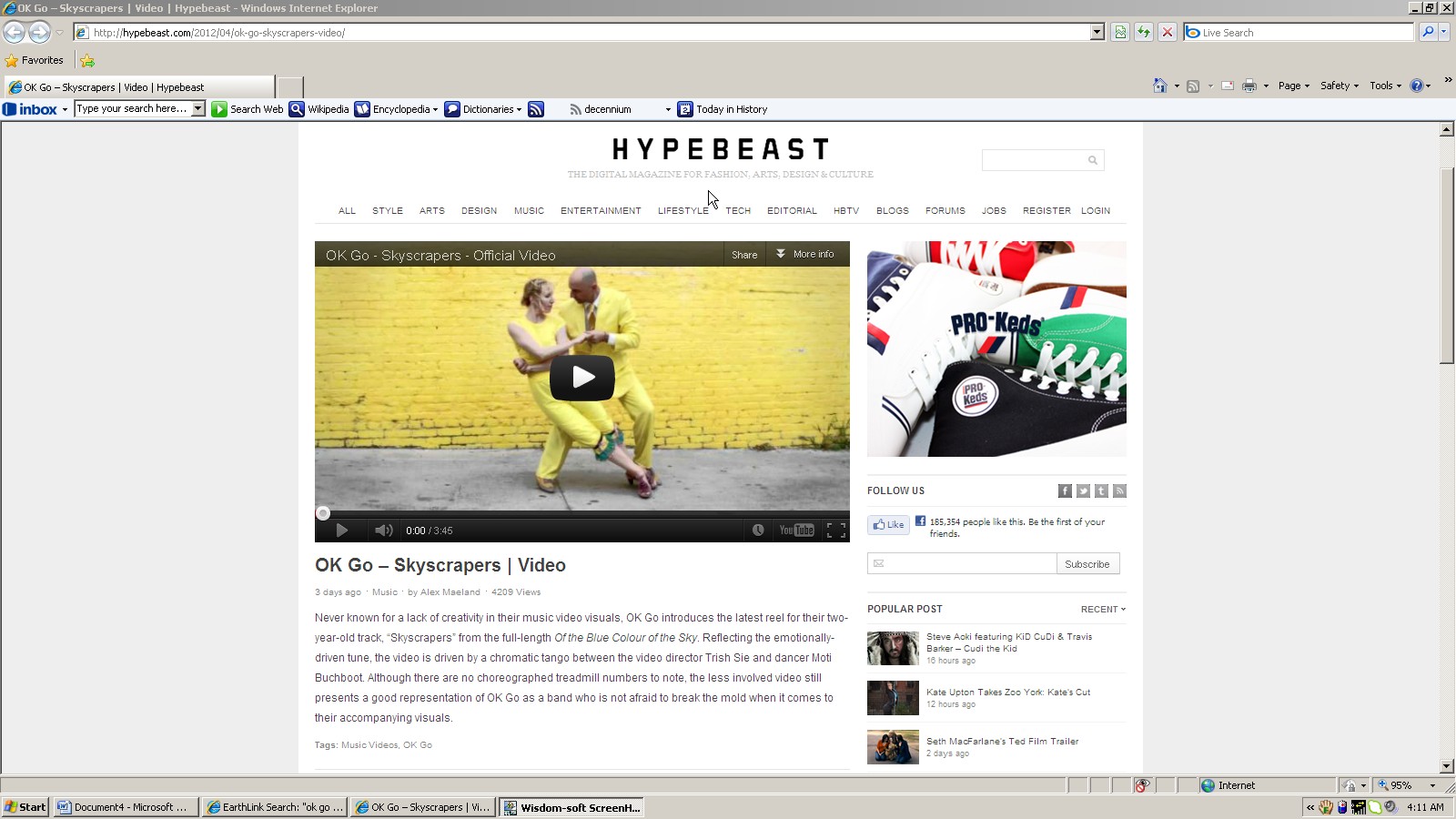This screenshot has height=819, width=1456.
Task: Open the Kate Upton Takes Zoo York link
Action: point(1007,693)
